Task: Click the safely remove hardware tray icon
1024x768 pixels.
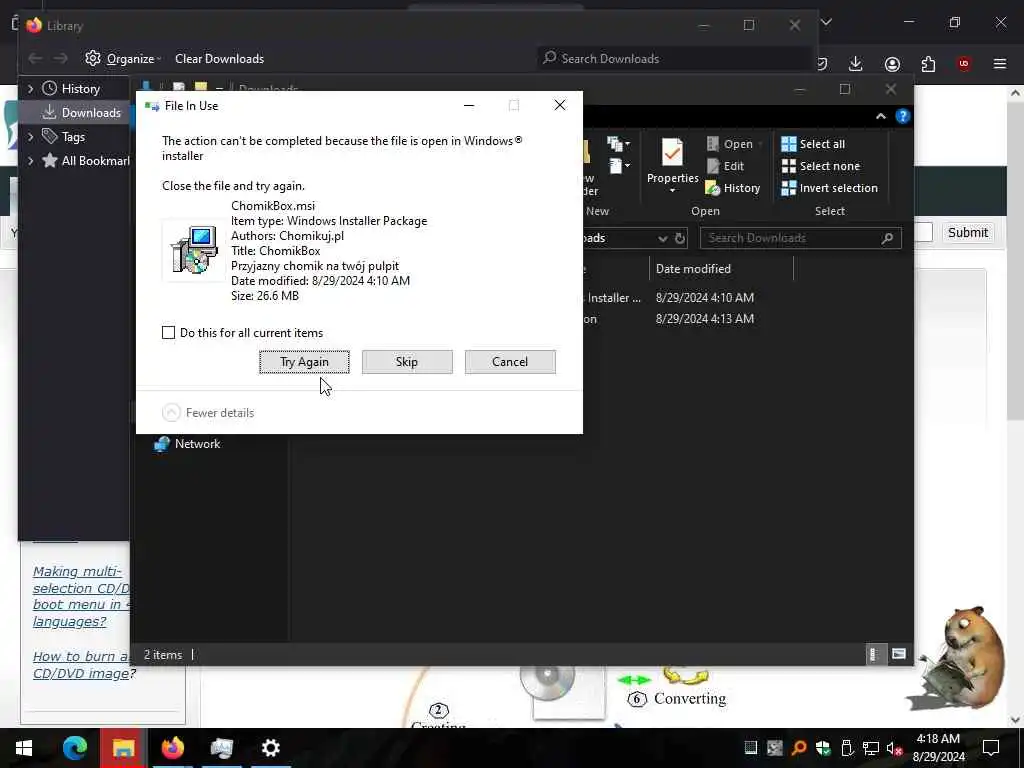Action: [847, 748]
